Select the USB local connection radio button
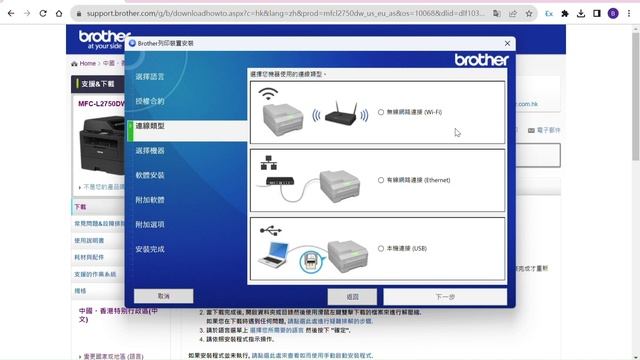Screen dimensions: 640x360 381,248
